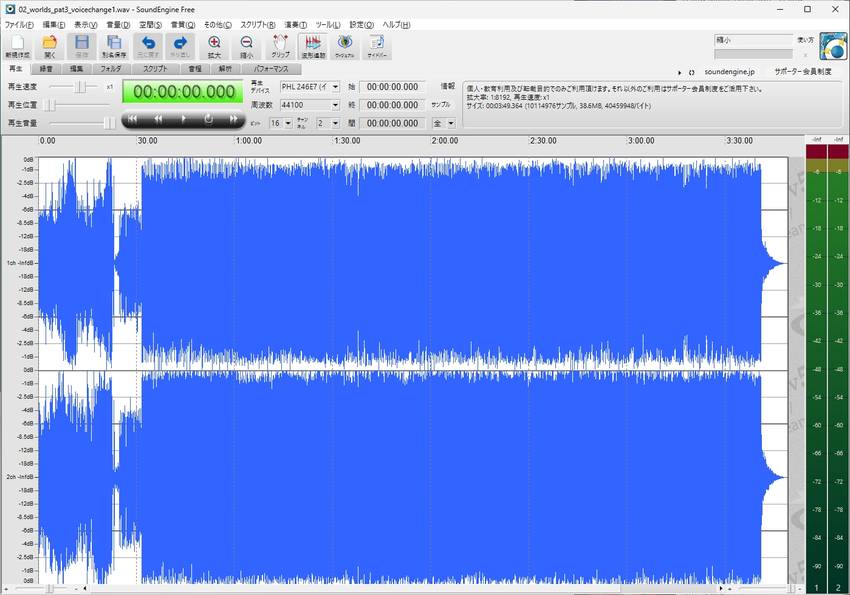Expand the channel count 2 dropdown

pos(336,124)
